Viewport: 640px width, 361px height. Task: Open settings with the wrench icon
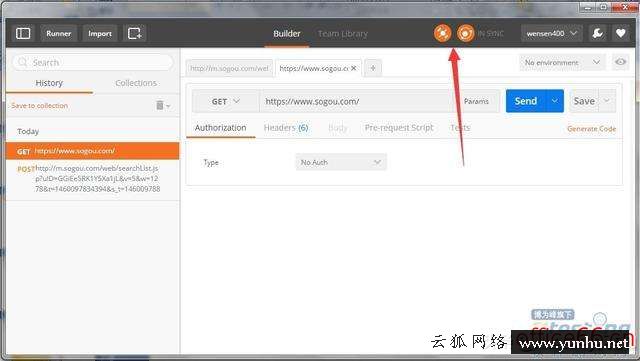(598, 33)
